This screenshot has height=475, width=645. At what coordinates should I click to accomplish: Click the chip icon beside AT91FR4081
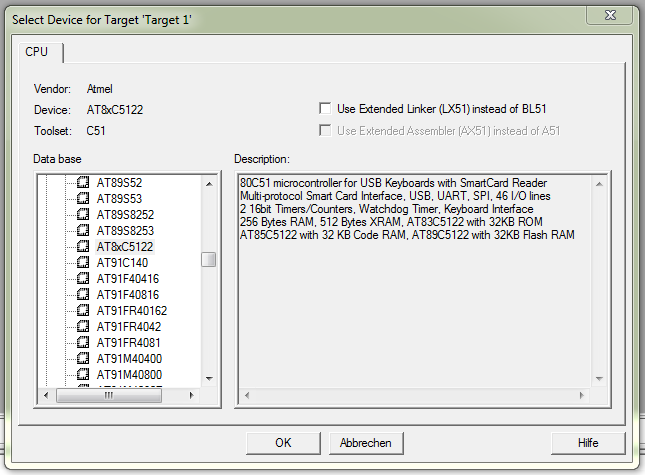pos(83,343)
